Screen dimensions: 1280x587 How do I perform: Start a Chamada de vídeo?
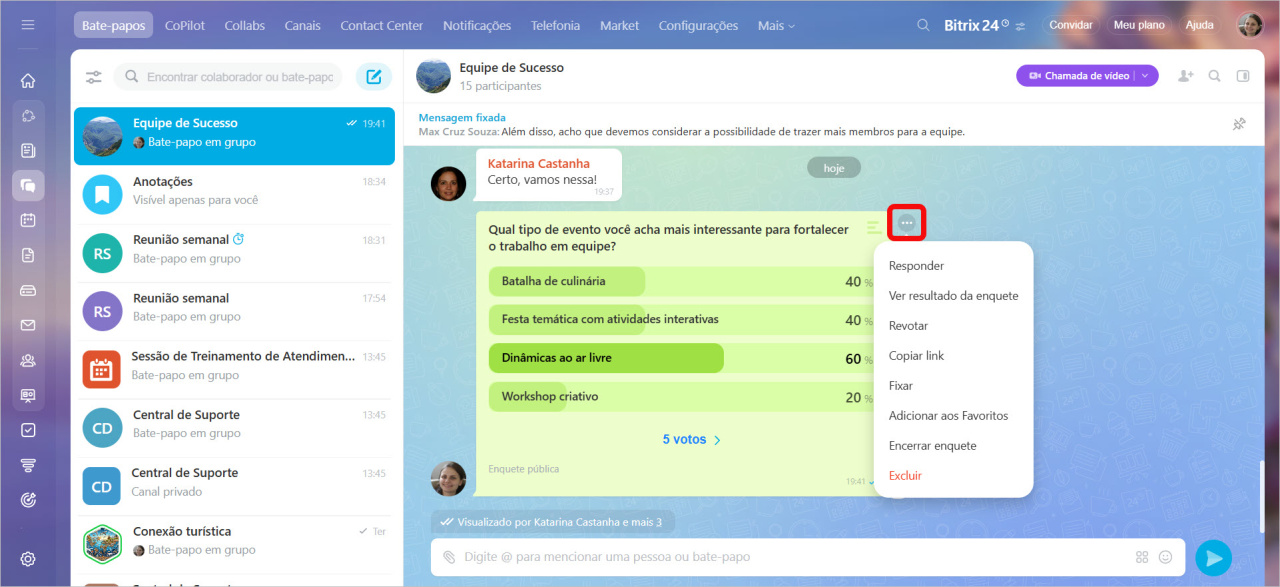(1077, 76)
